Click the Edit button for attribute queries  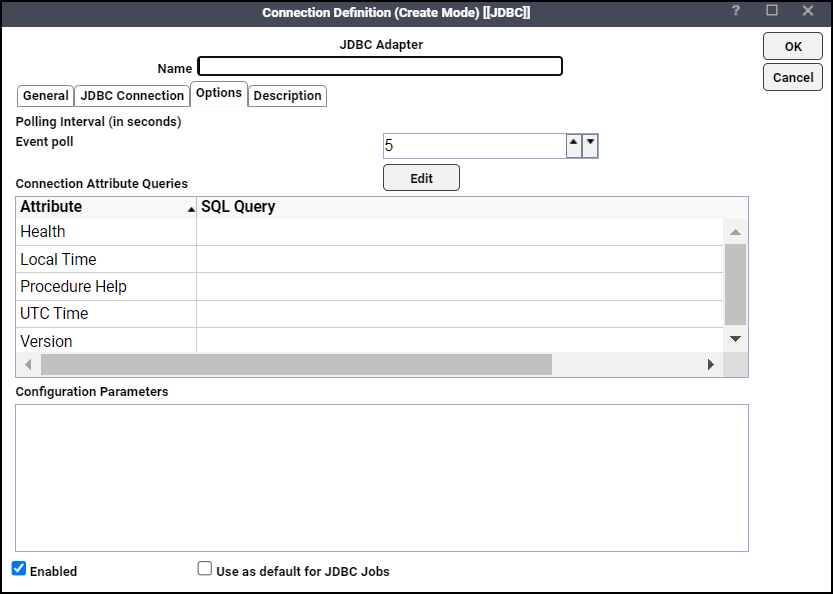point(421,178)
